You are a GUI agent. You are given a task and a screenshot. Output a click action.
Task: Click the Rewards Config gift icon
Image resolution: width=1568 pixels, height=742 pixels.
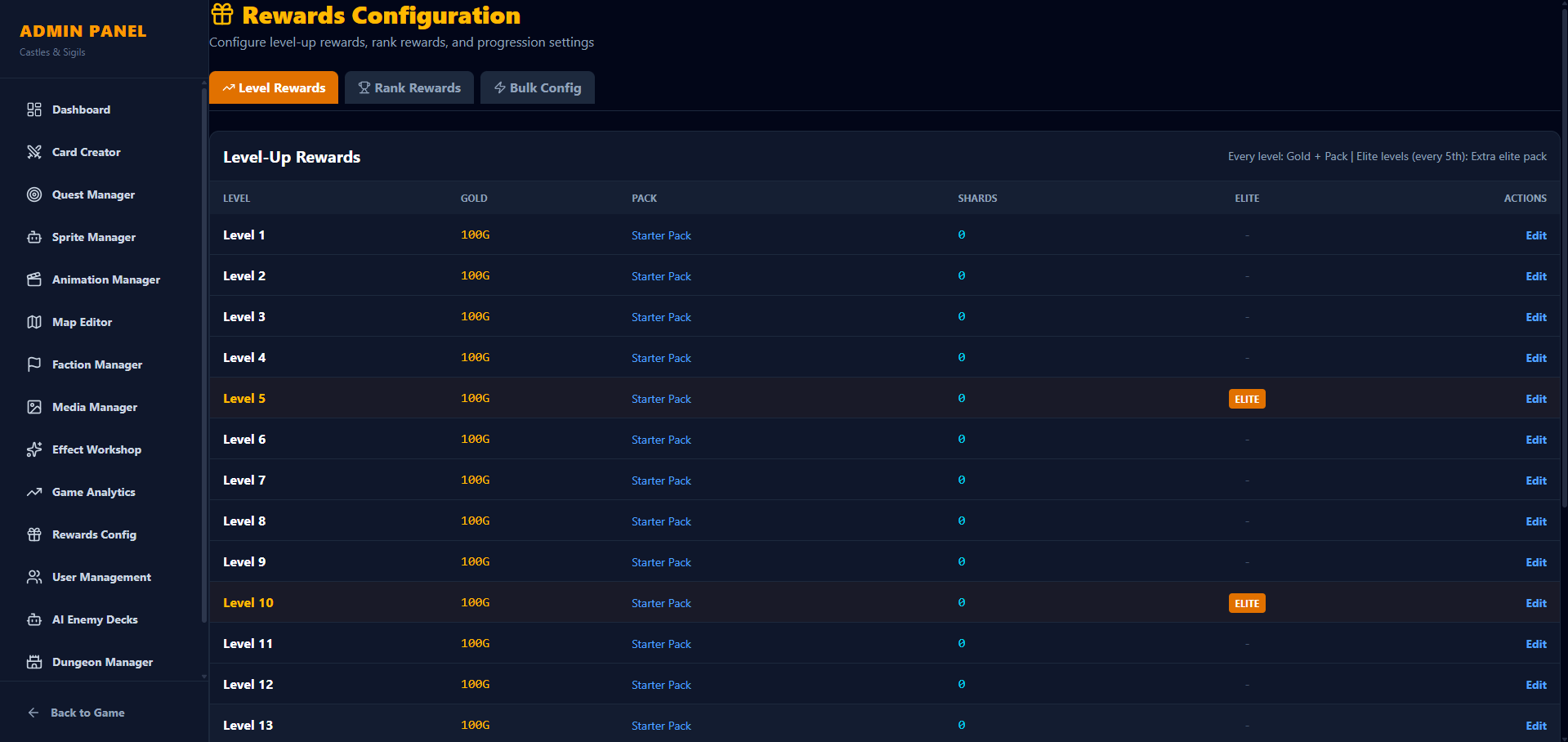[x=34, y=534]
